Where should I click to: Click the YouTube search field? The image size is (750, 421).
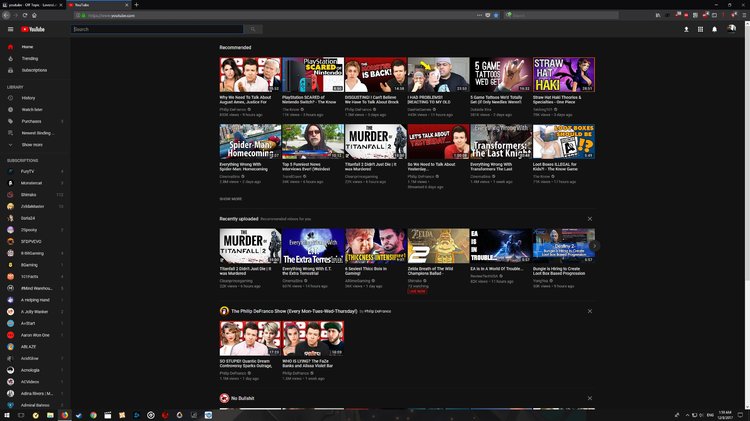point(157,29)
